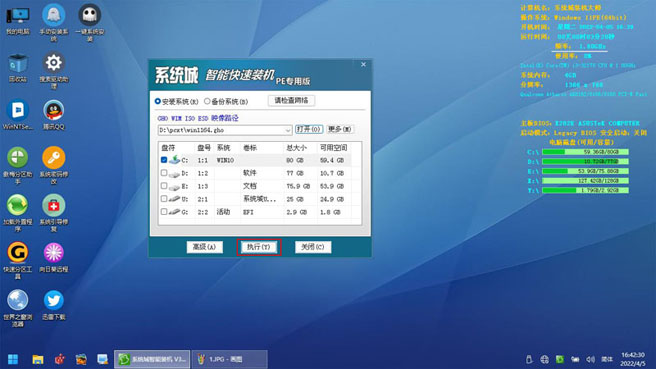Click the 更多 button
The image size is (656, 369).
339,129
